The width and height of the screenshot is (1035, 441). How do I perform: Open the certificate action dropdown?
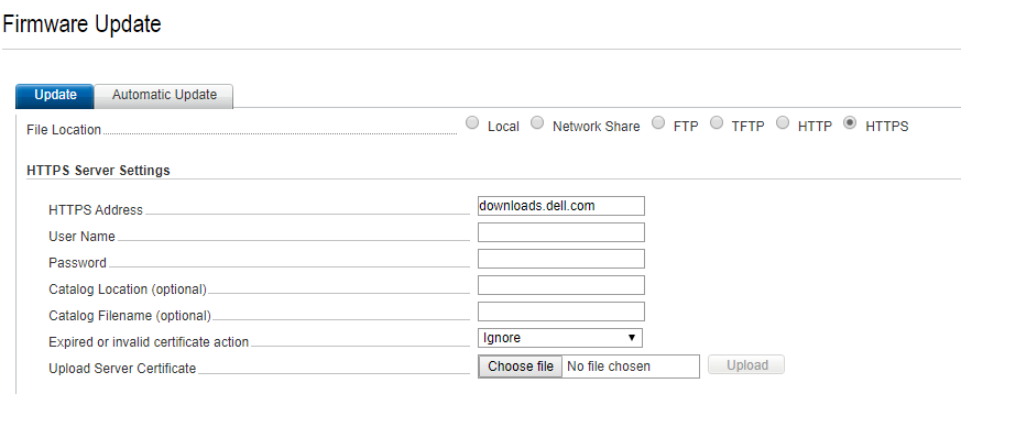[560, 338]
